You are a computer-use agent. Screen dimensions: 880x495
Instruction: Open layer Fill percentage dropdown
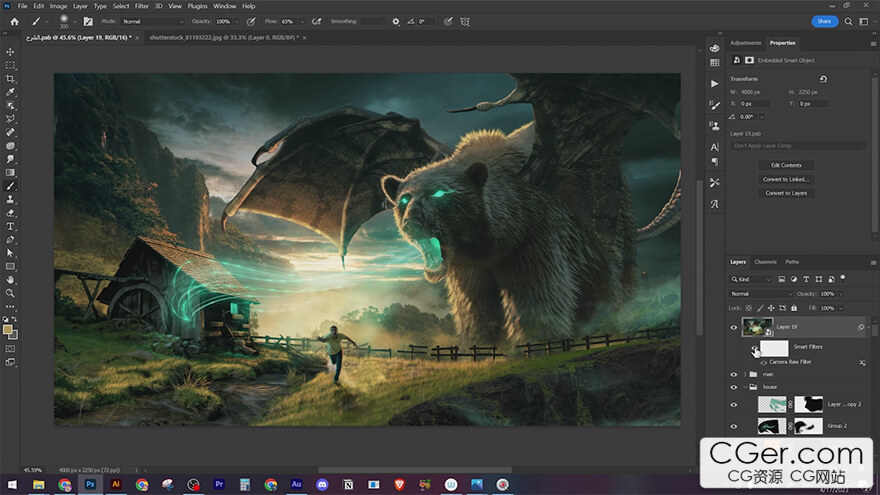(841, 308)
